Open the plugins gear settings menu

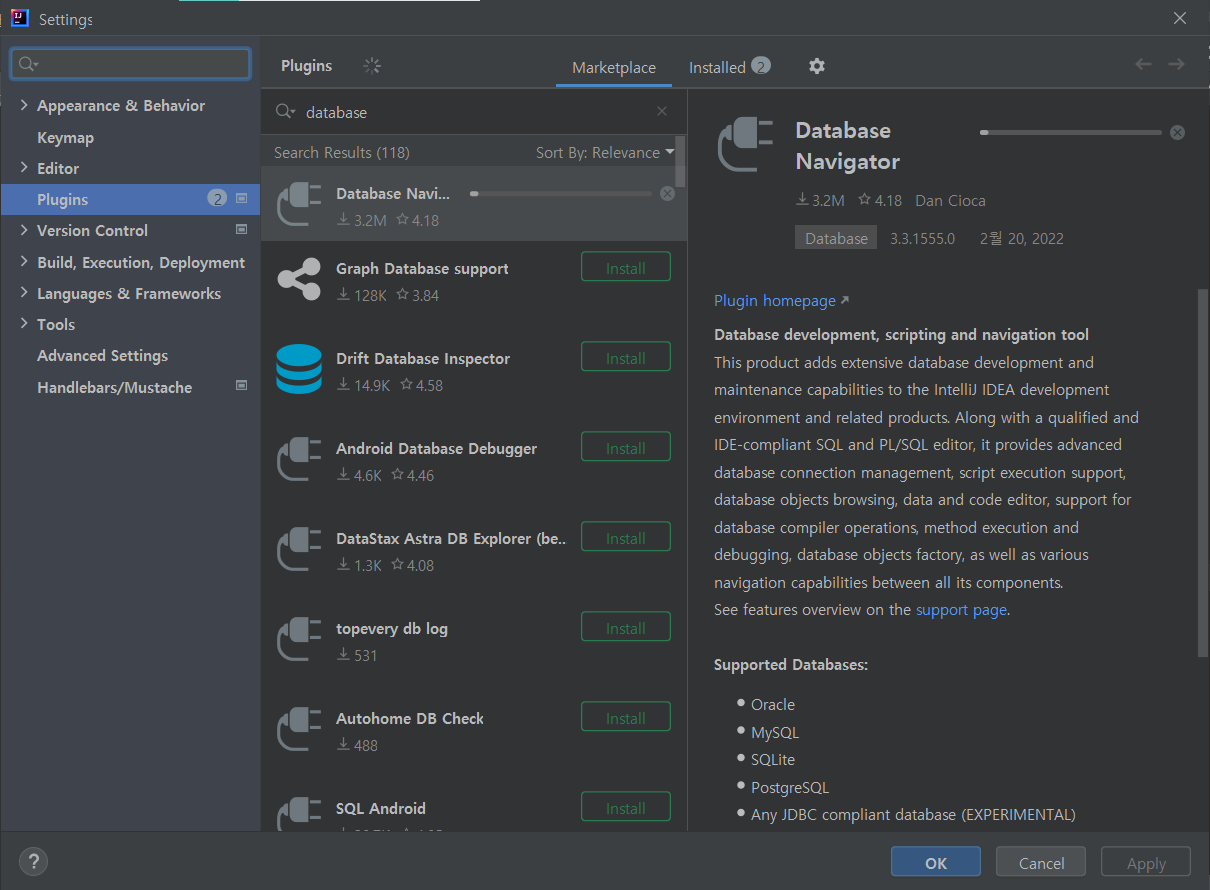pos(817,66)
